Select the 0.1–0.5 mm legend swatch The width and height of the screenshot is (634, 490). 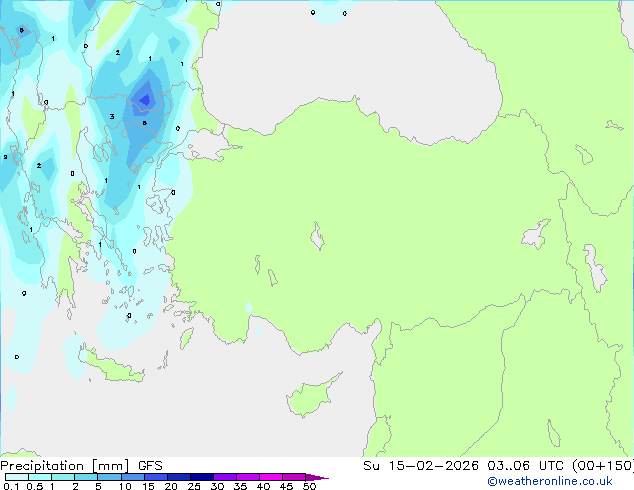(x=17, y=477)
